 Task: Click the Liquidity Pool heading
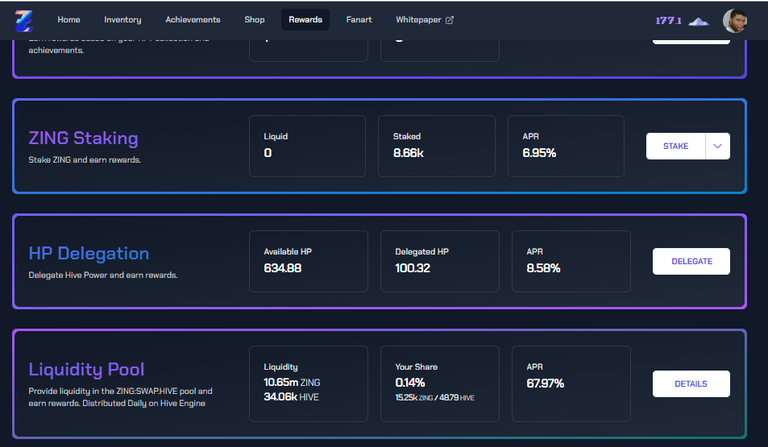[86, 369]
